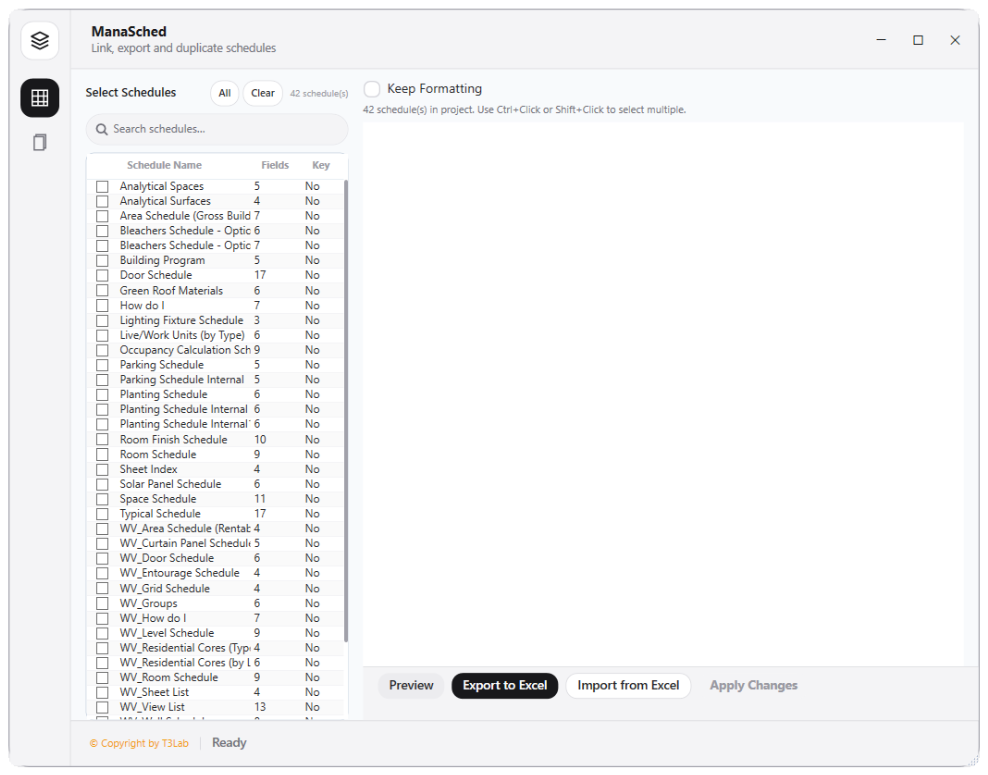Select the WV_Entourage Schedule row
Viewport: 988px width, 775px height.
coord(215,573)
